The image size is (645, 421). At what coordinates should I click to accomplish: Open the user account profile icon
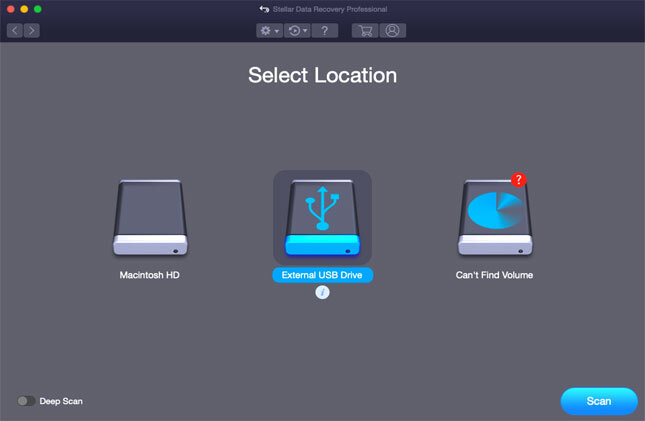click(x=392, y=31)
